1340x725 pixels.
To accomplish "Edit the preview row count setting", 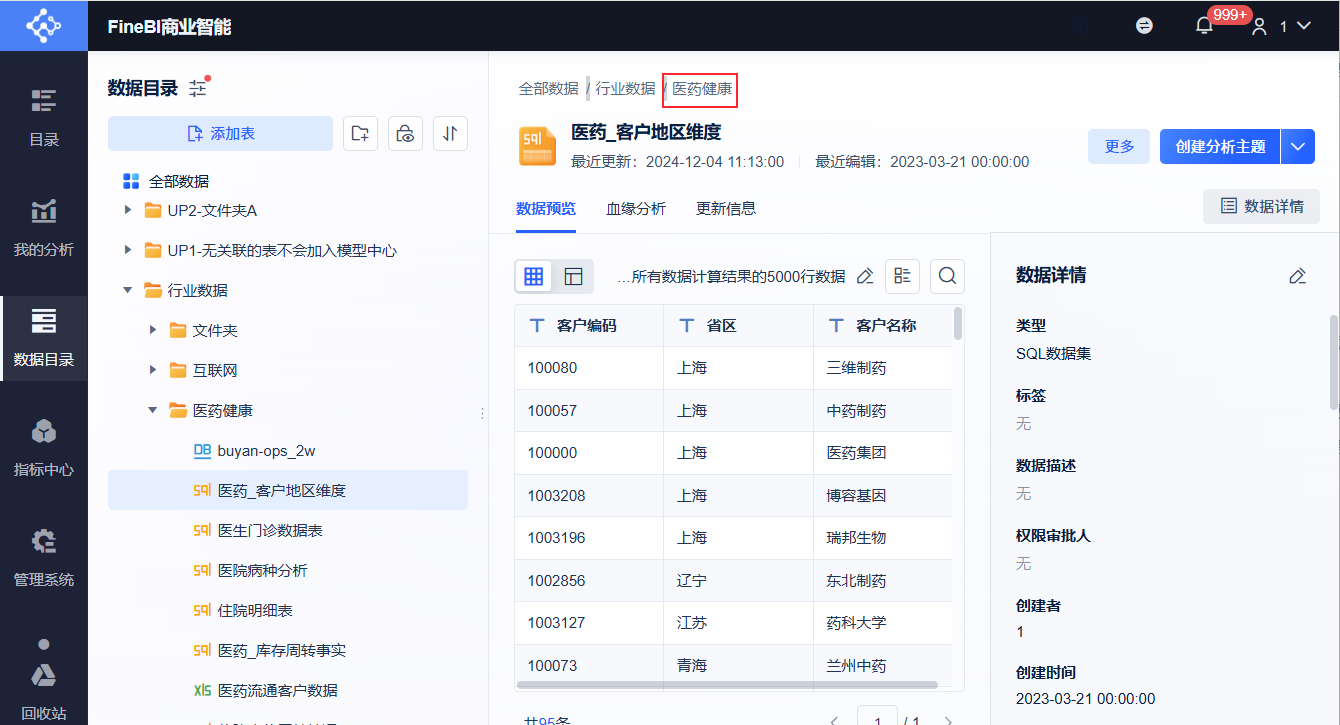I will tap(866, 276).
